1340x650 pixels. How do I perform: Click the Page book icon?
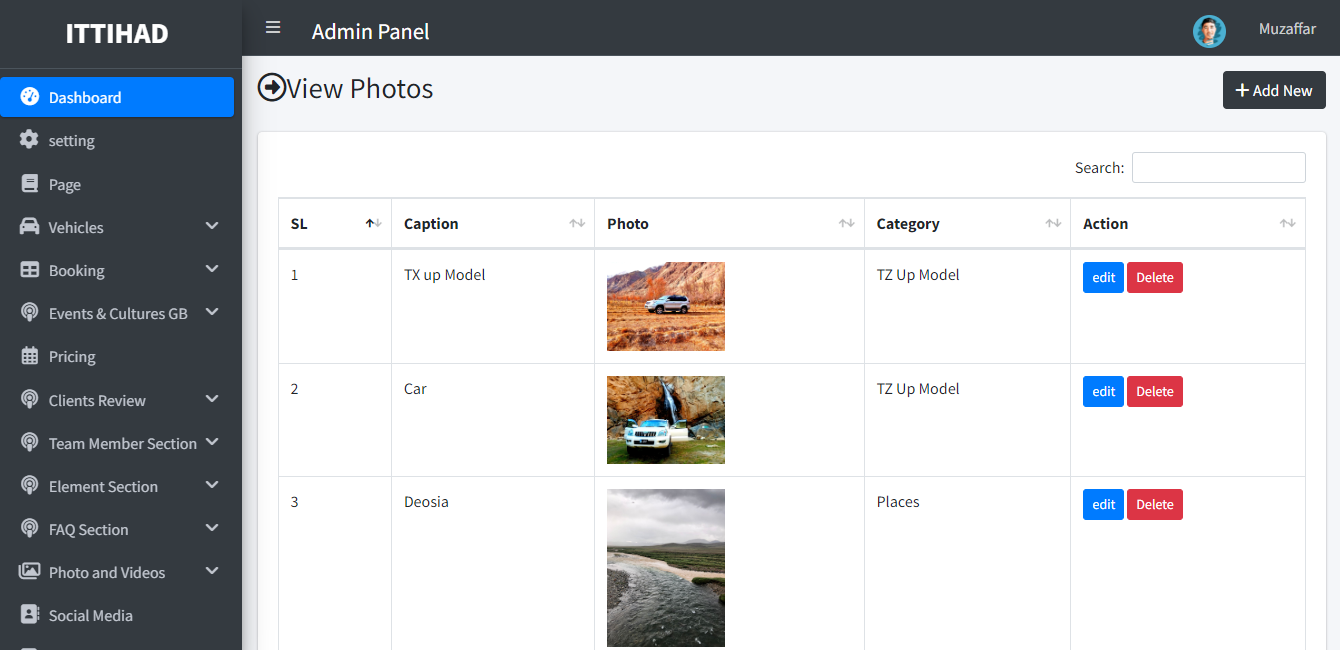point(30,184)
